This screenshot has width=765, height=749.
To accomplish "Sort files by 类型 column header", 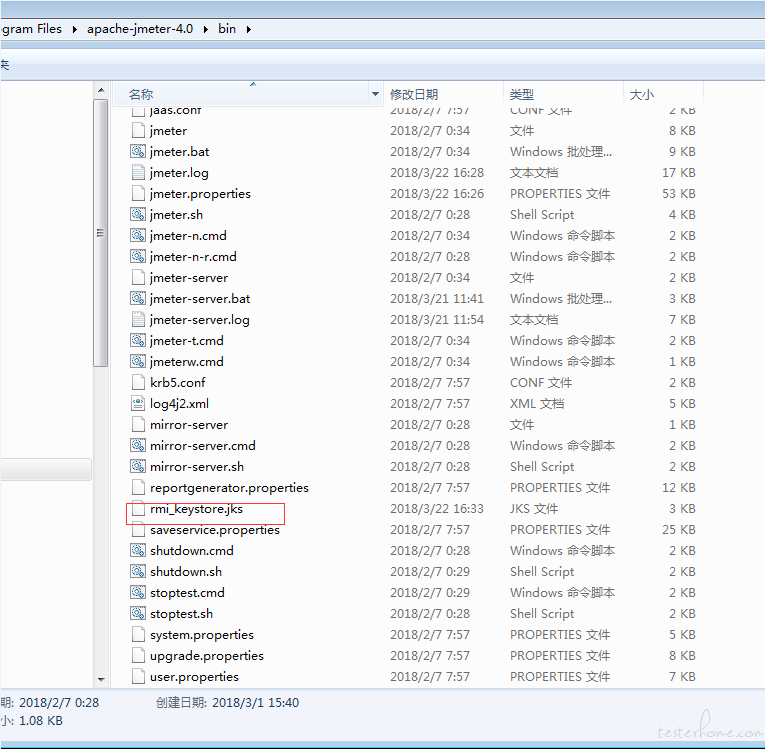I will (521, 94).
